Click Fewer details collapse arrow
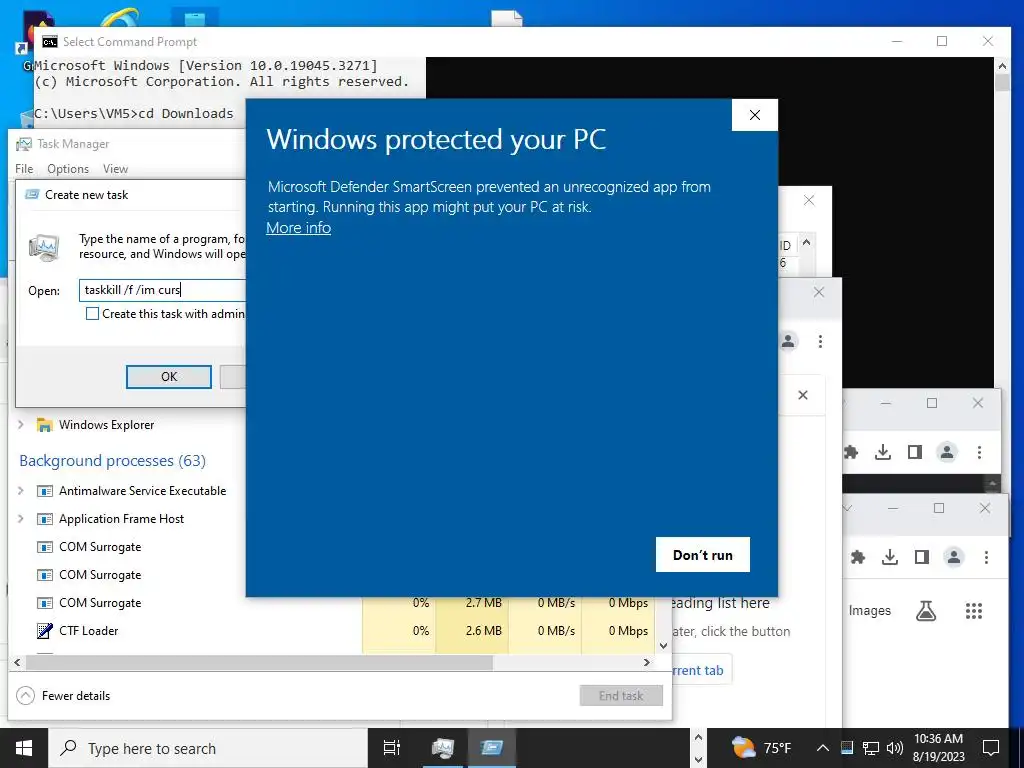The width and height of the screenshot is (1024, 768). (x=25, y=696)
